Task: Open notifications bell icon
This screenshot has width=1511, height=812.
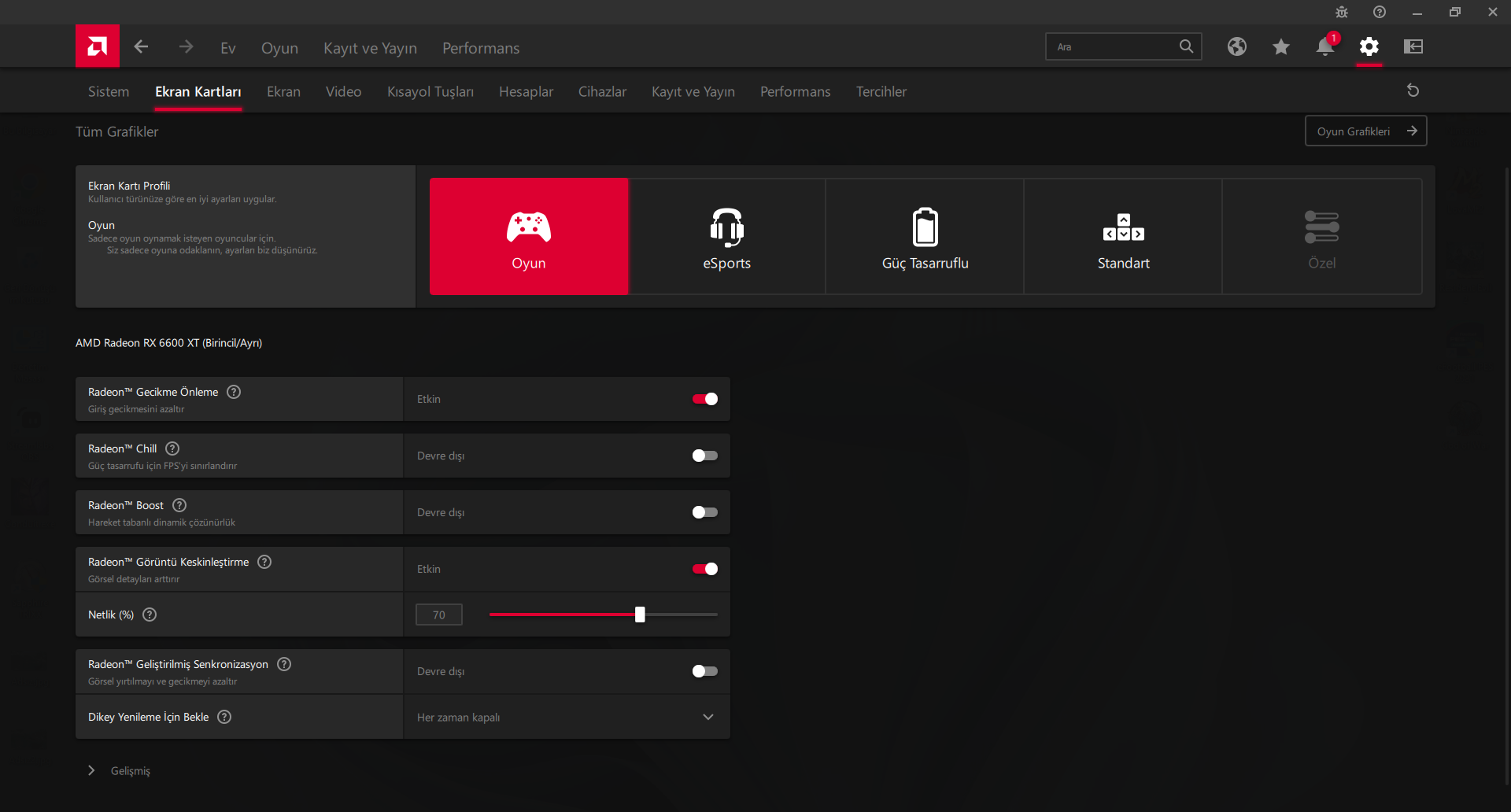Action: 1325,46
